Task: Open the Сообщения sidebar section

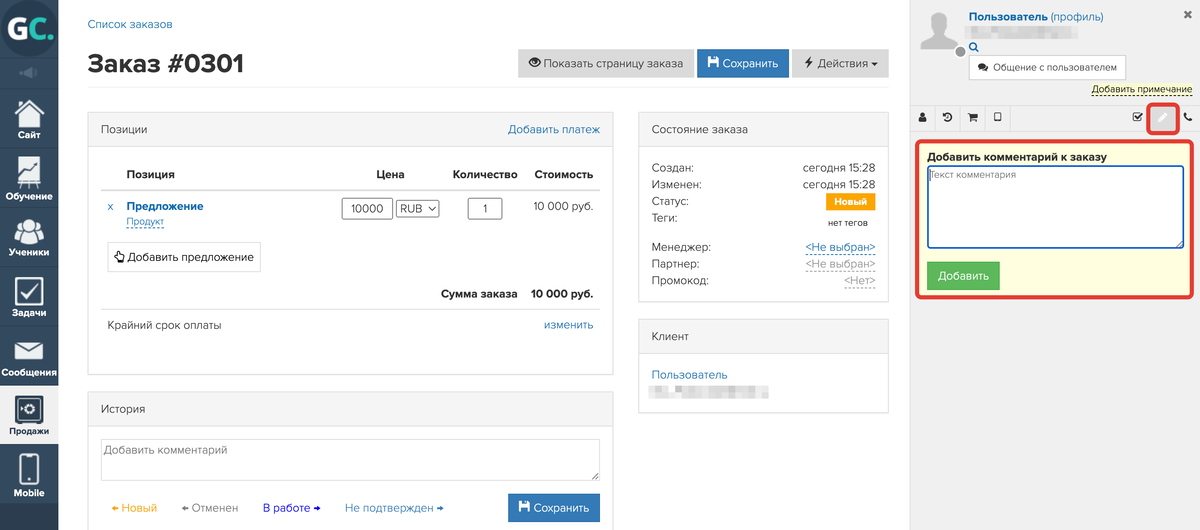Action: [x=29, y=357]
